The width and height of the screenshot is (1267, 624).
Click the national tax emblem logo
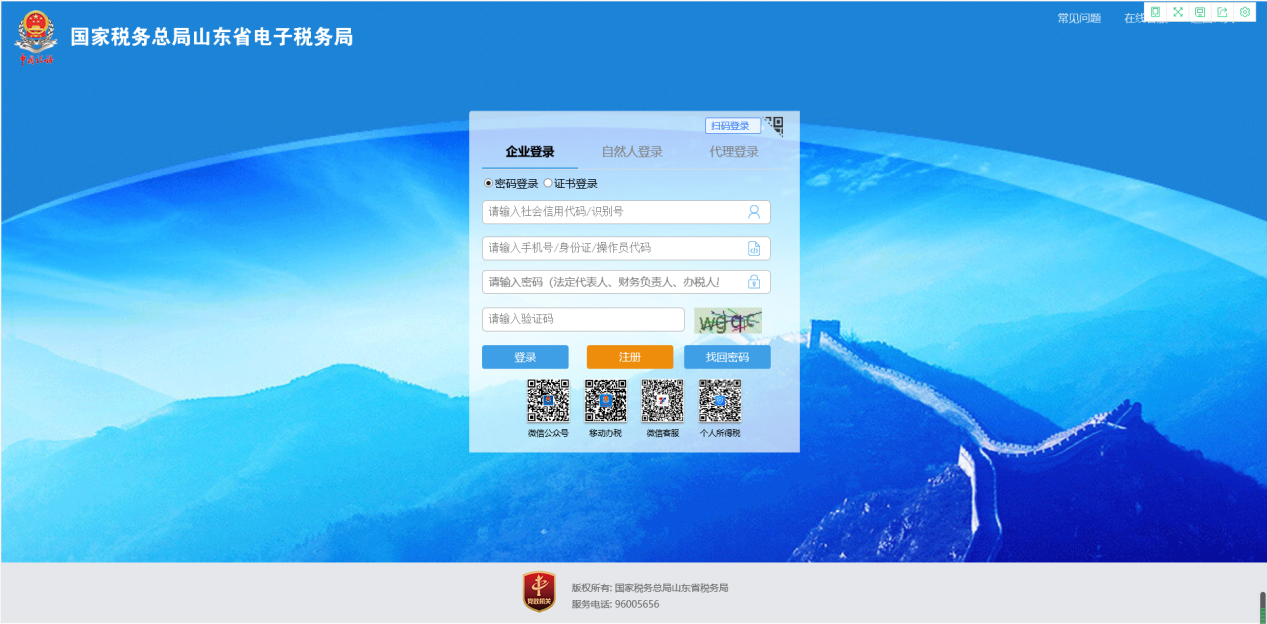[x=36, y=37]
